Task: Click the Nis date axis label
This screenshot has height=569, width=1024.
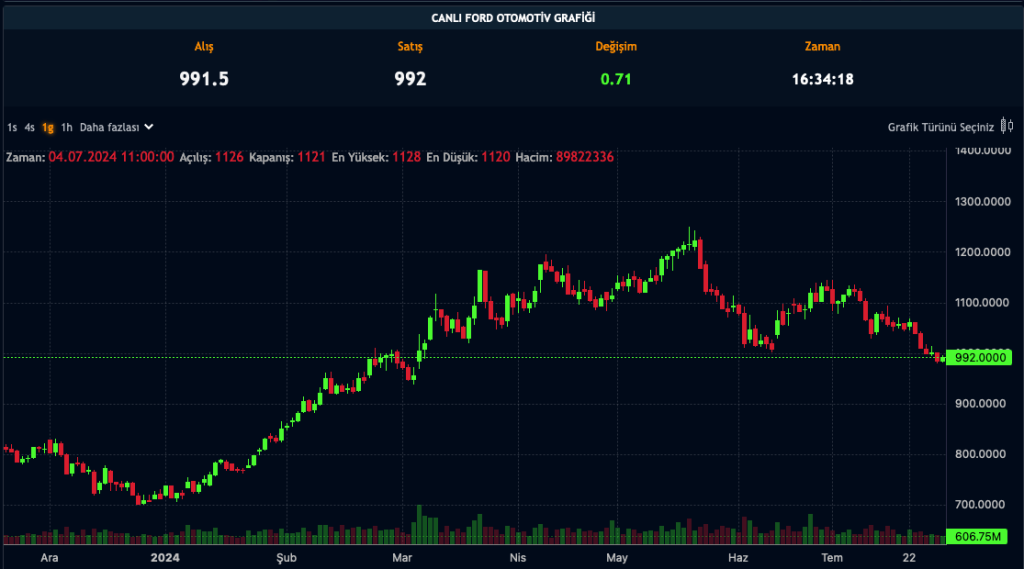Action: pos(517,557)
